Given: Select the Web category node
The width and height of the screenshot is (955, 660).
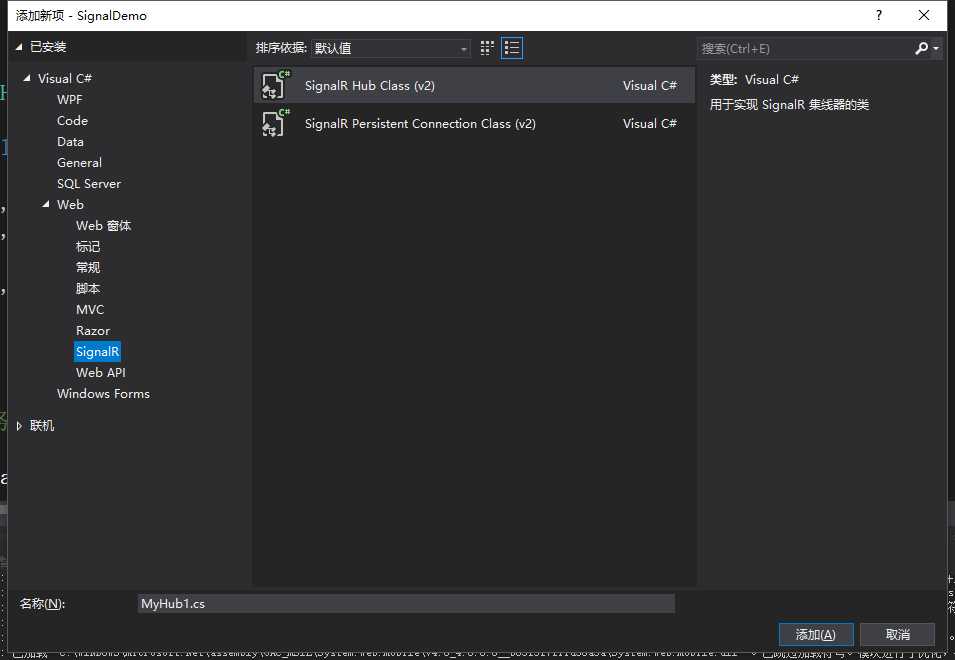Looking at the screenshot, I should [70, 205].
